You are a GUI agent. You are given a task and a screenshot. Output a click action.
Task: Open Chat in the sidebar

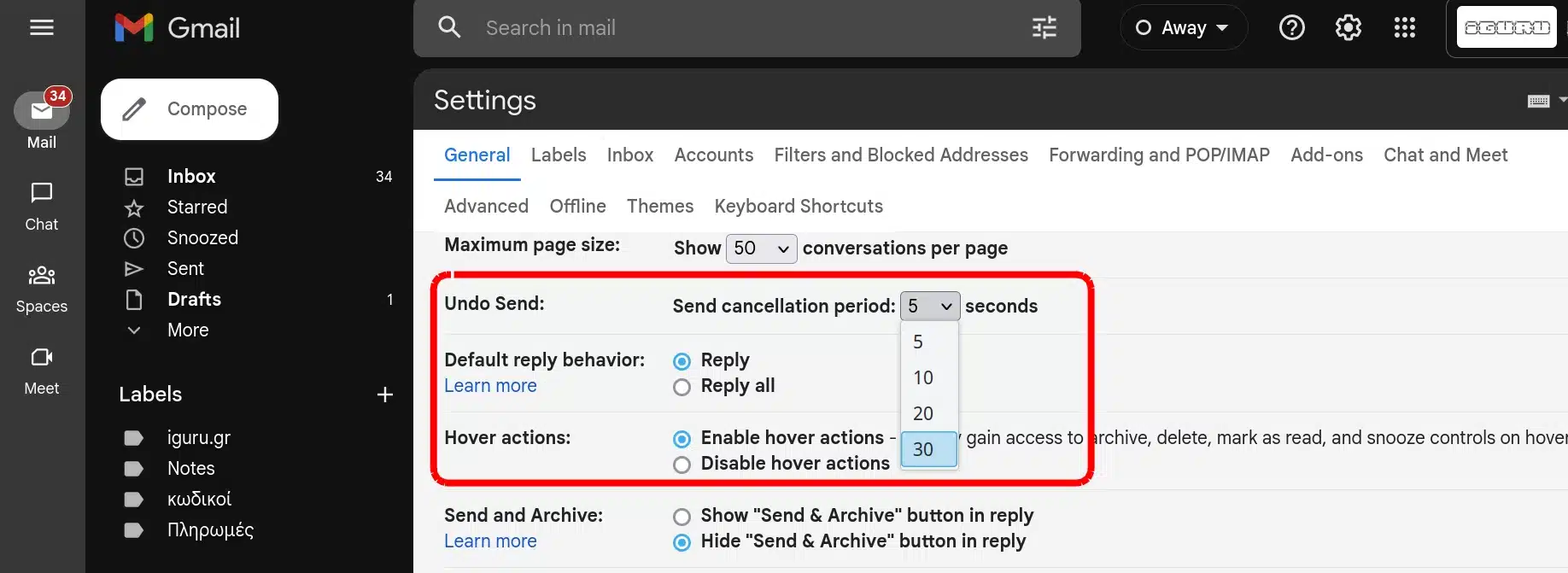[x=41, y=207]
